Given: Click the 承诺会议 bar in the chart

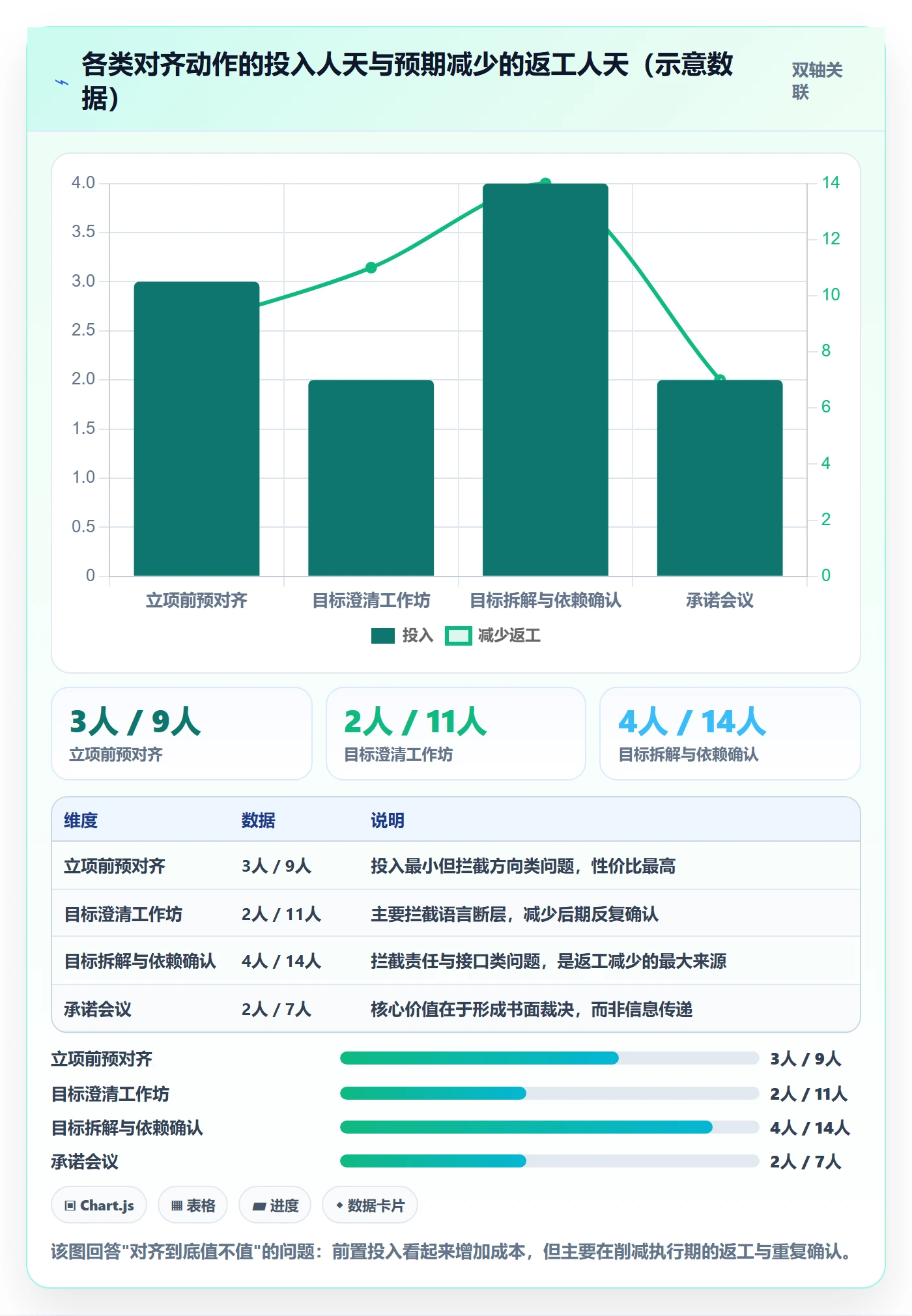Looking at the screenshot, I should [x=720, y=478].
